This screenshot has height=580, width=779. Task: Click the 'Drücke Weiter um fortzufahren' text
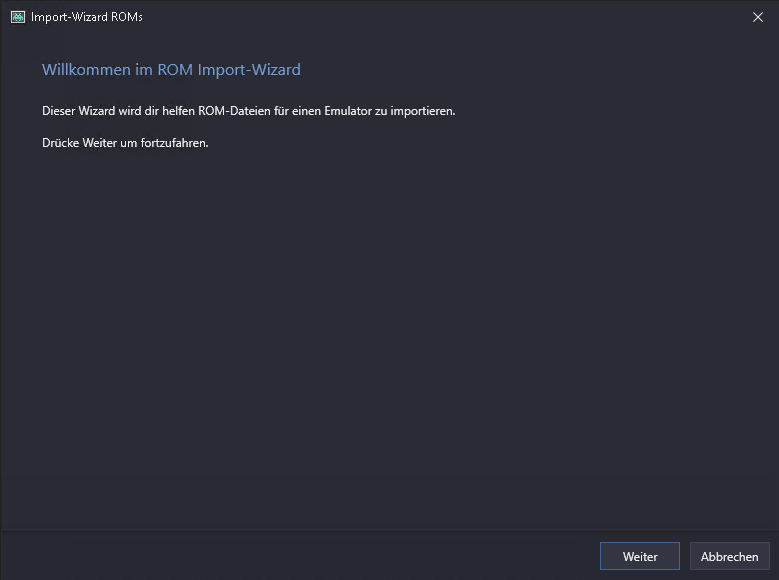[x=125, y=142]
